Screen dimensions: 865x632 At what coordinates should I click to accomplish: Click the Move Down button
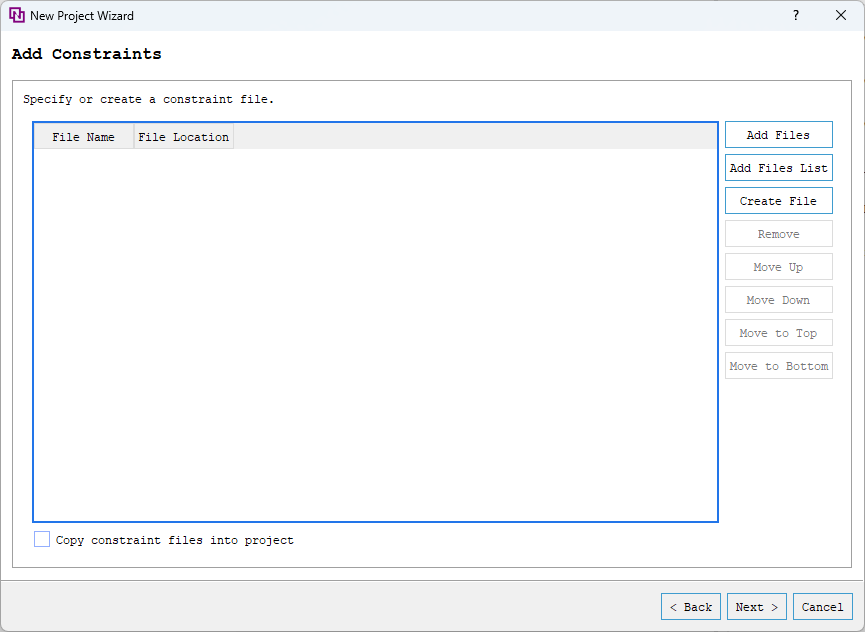click(778, 299)
